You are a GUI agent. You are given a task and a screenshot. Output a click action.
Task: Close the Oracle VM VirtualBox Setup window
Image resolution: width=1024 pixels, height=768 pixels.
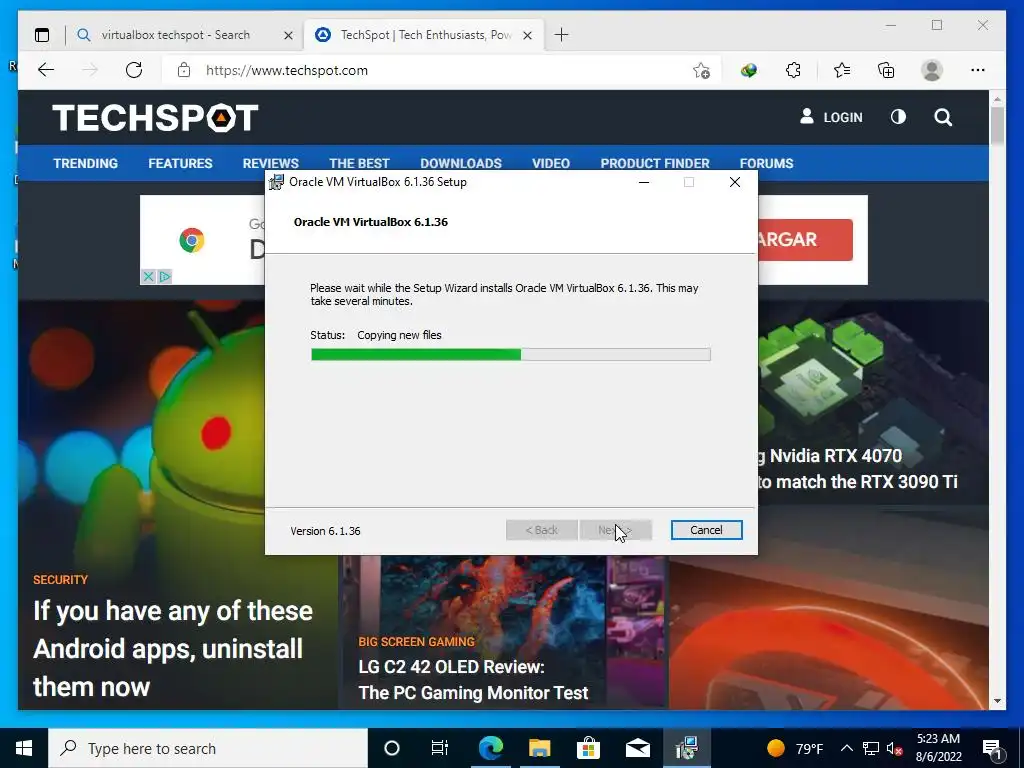[x=735, y=182]
